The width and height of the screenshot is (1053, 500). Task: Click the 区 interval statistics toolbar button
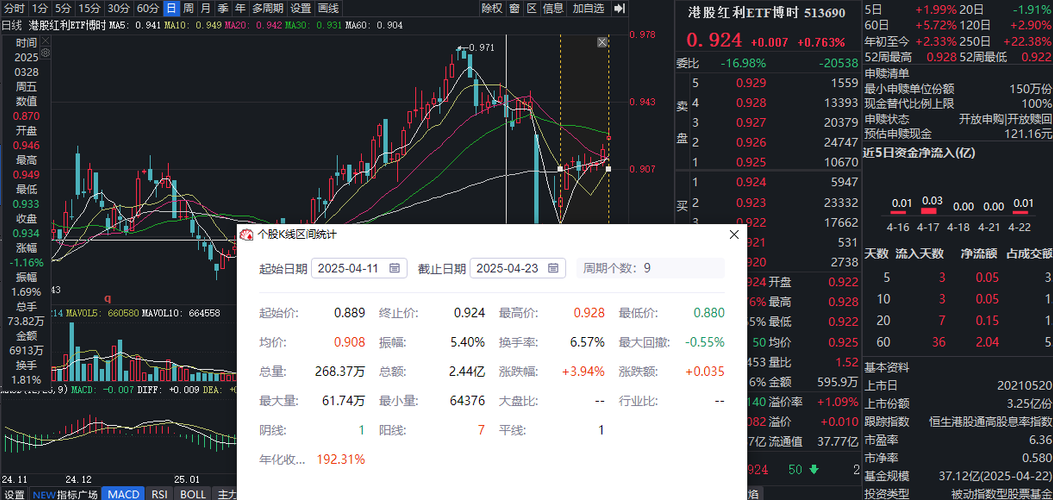531,8
